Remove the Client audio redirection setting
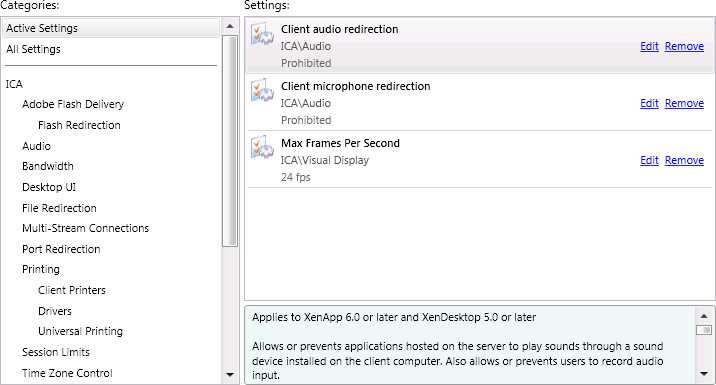 (684, 46)
